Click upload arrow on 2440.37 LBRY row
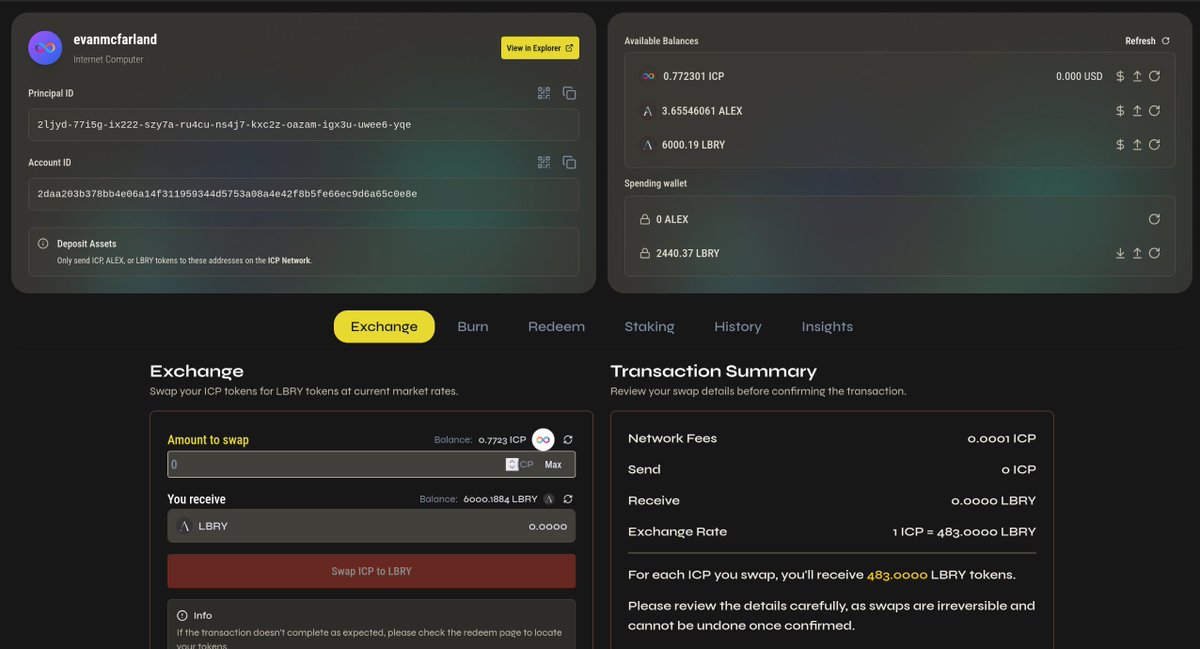Viewport: 1200px width, 649px height. coord(1137,253)
